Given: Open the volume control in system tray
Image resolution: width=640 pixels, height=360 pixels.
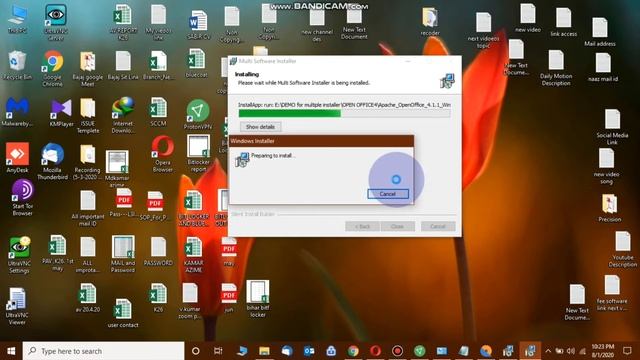Looking at the screenshot, I should (x=571, y=351).
